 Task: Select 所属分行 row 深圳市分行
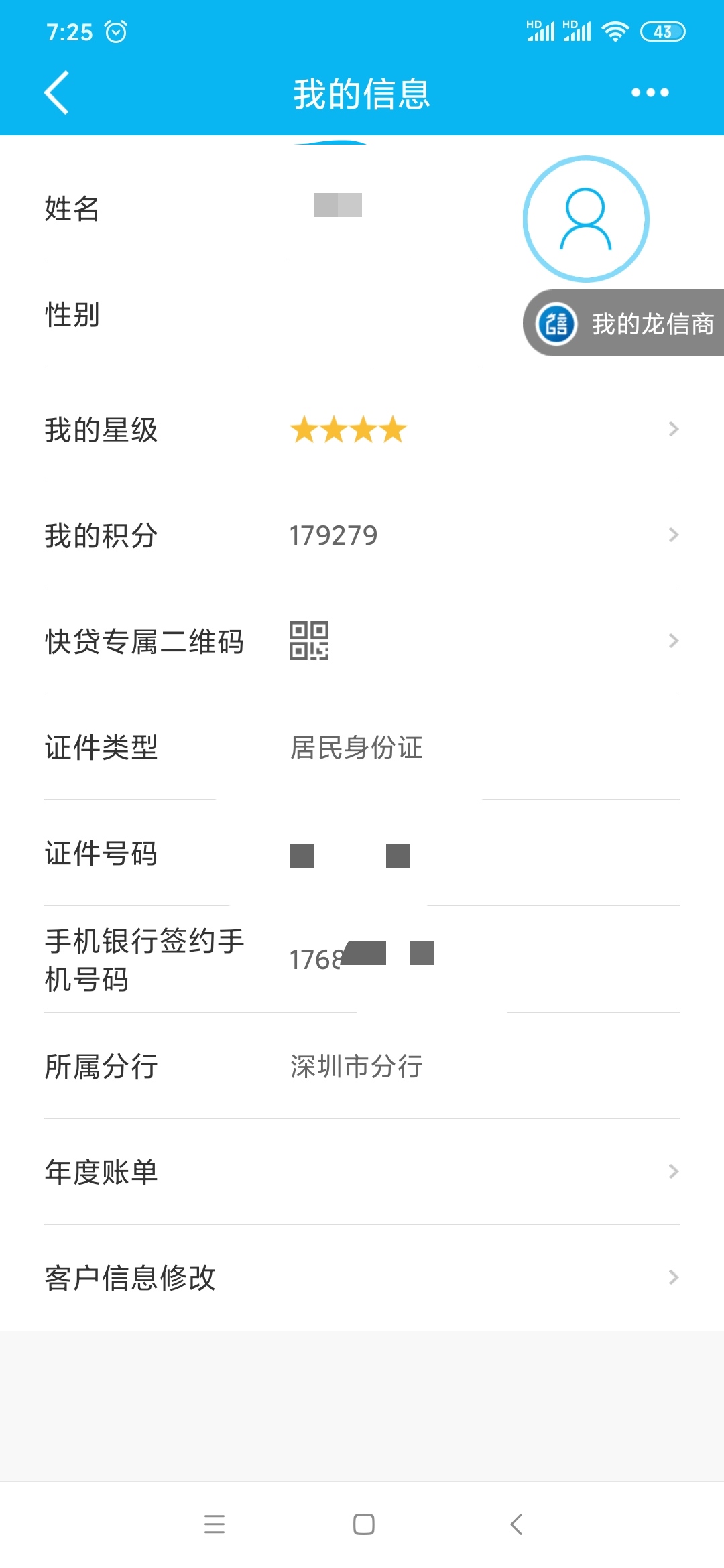coord(362,1066)
